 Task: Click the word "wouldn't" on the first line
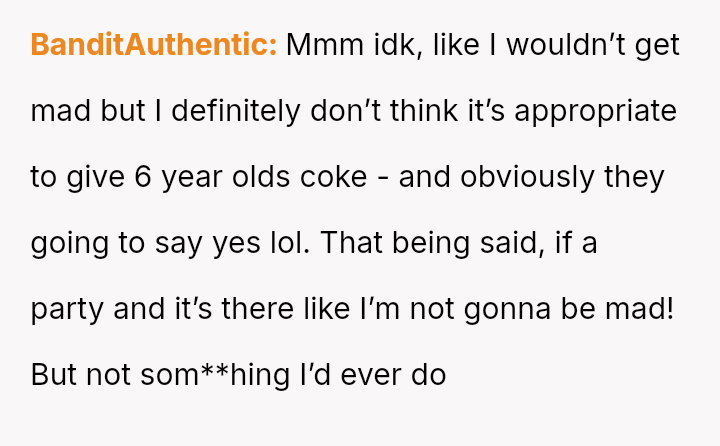click(566, 45)
